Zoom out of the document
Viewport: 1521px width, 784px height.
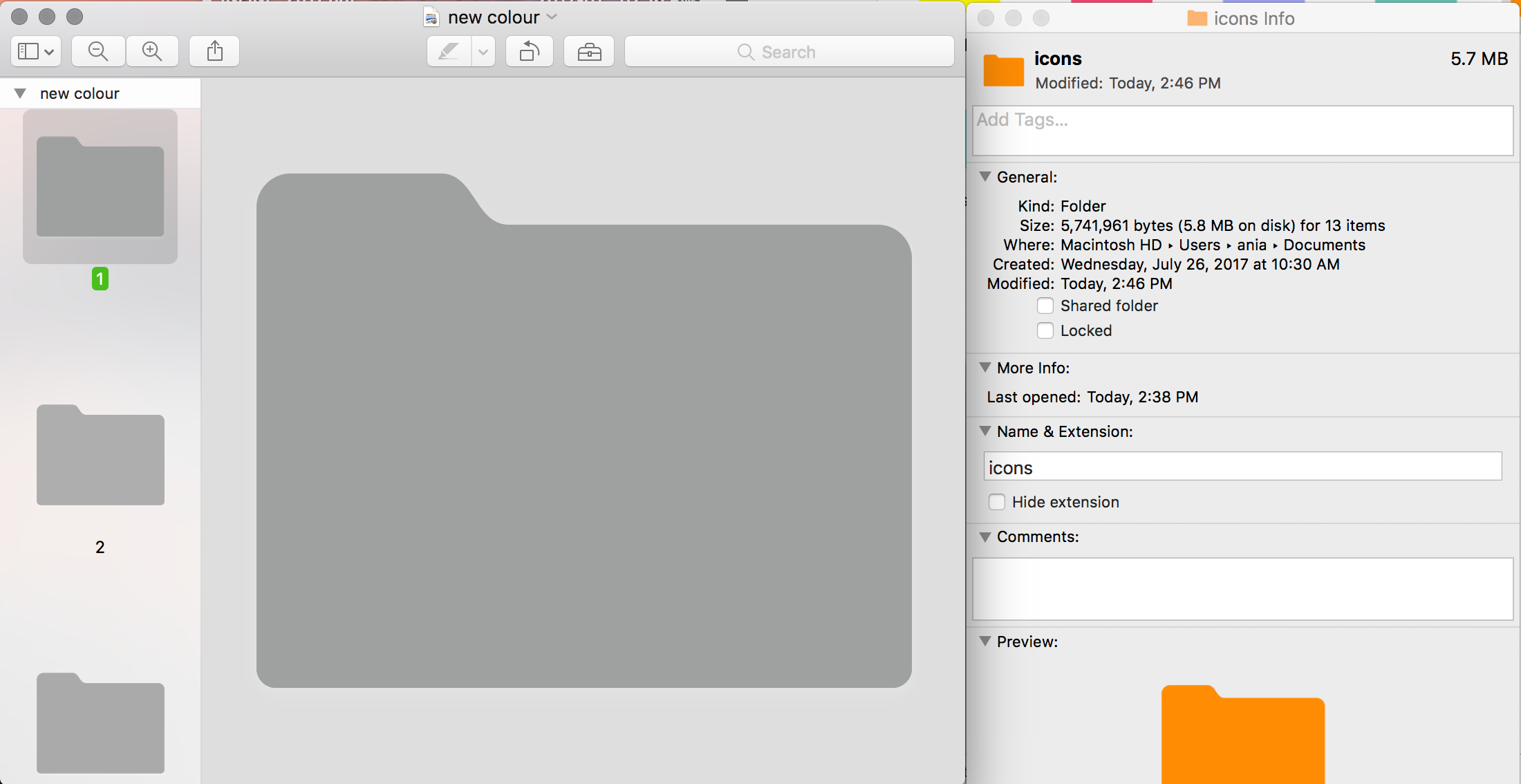tap(97, 51)
